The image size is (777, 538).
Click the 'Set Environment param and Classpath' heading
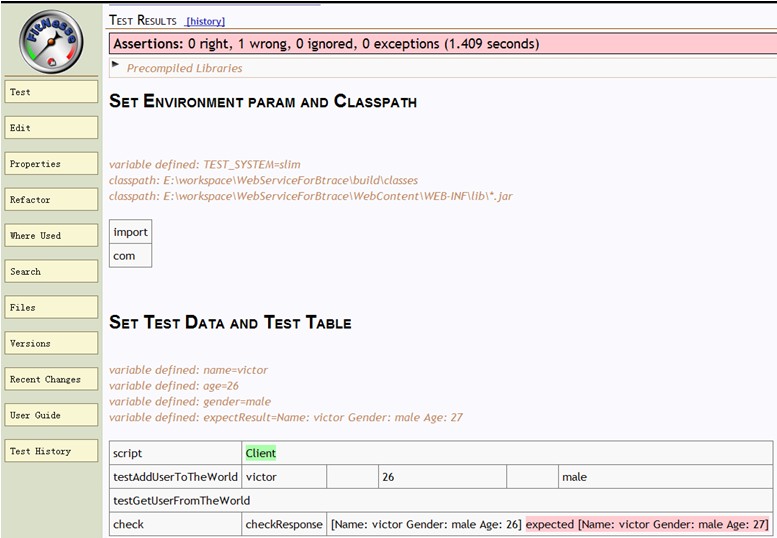pyautogui.click(x=263, y=101)
